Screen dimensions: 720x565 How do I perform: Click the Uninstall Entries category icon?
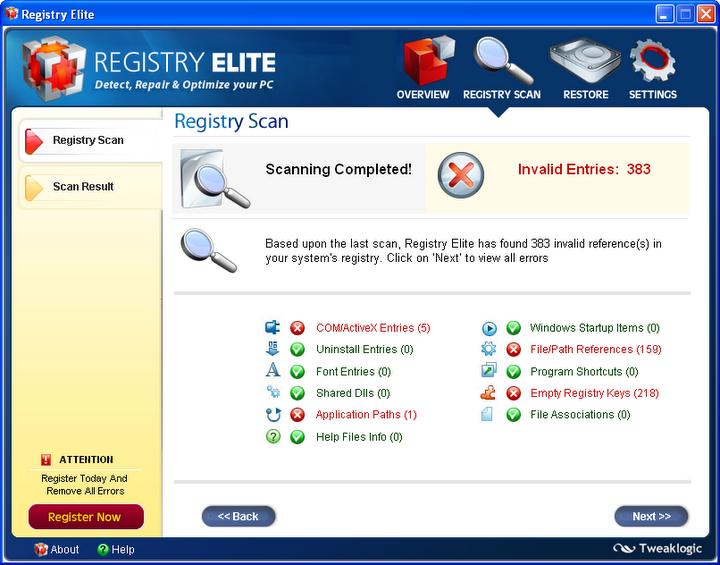273,349
